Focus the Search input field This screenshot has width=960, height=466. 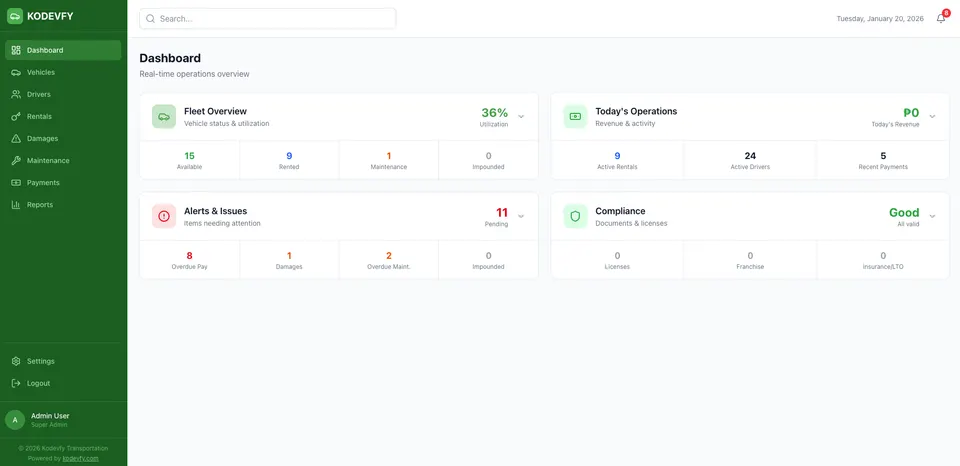[268, 19]
